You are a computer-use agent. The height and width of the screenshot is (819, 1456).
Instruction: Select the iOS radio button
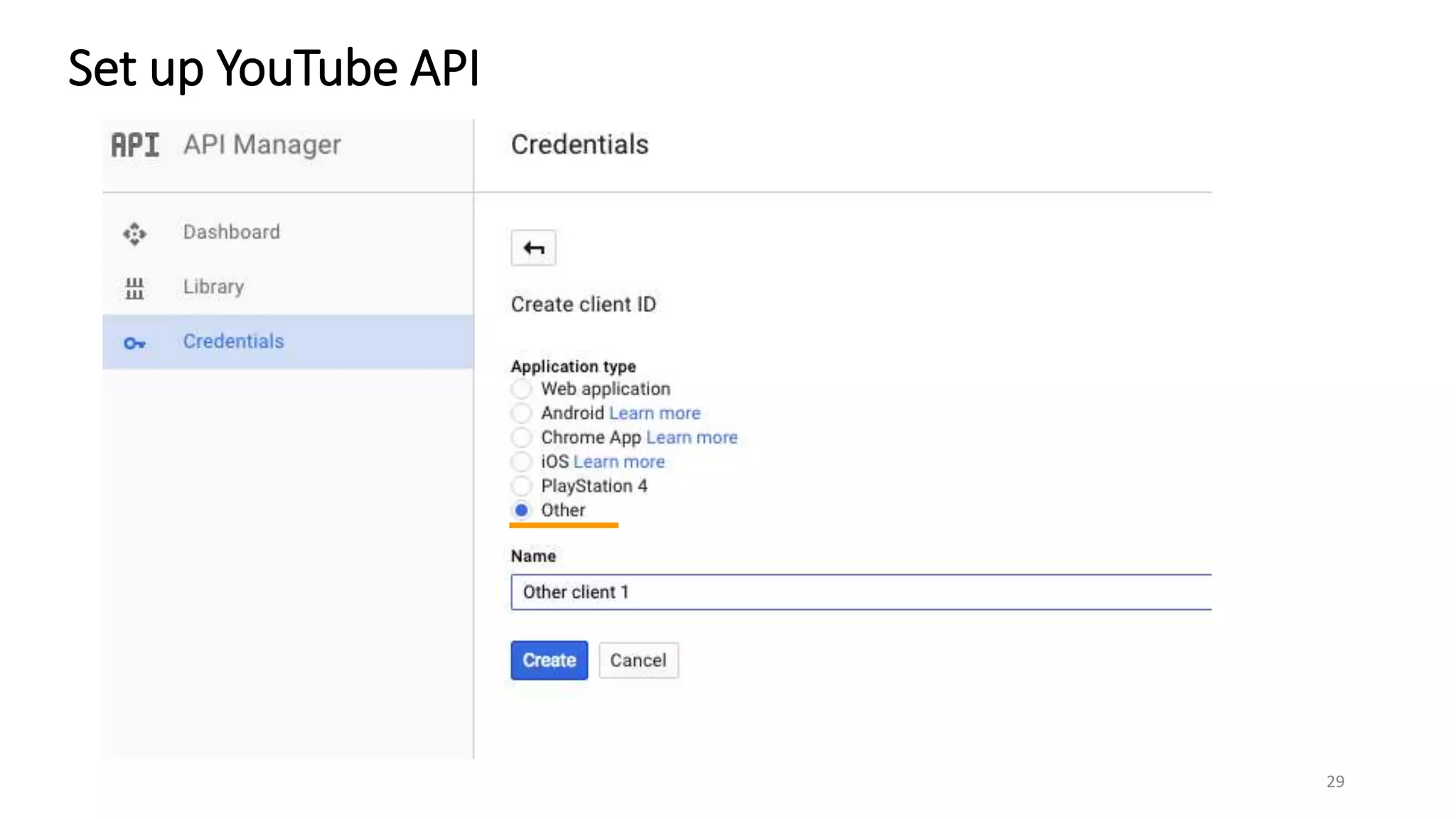click(521, 461)
